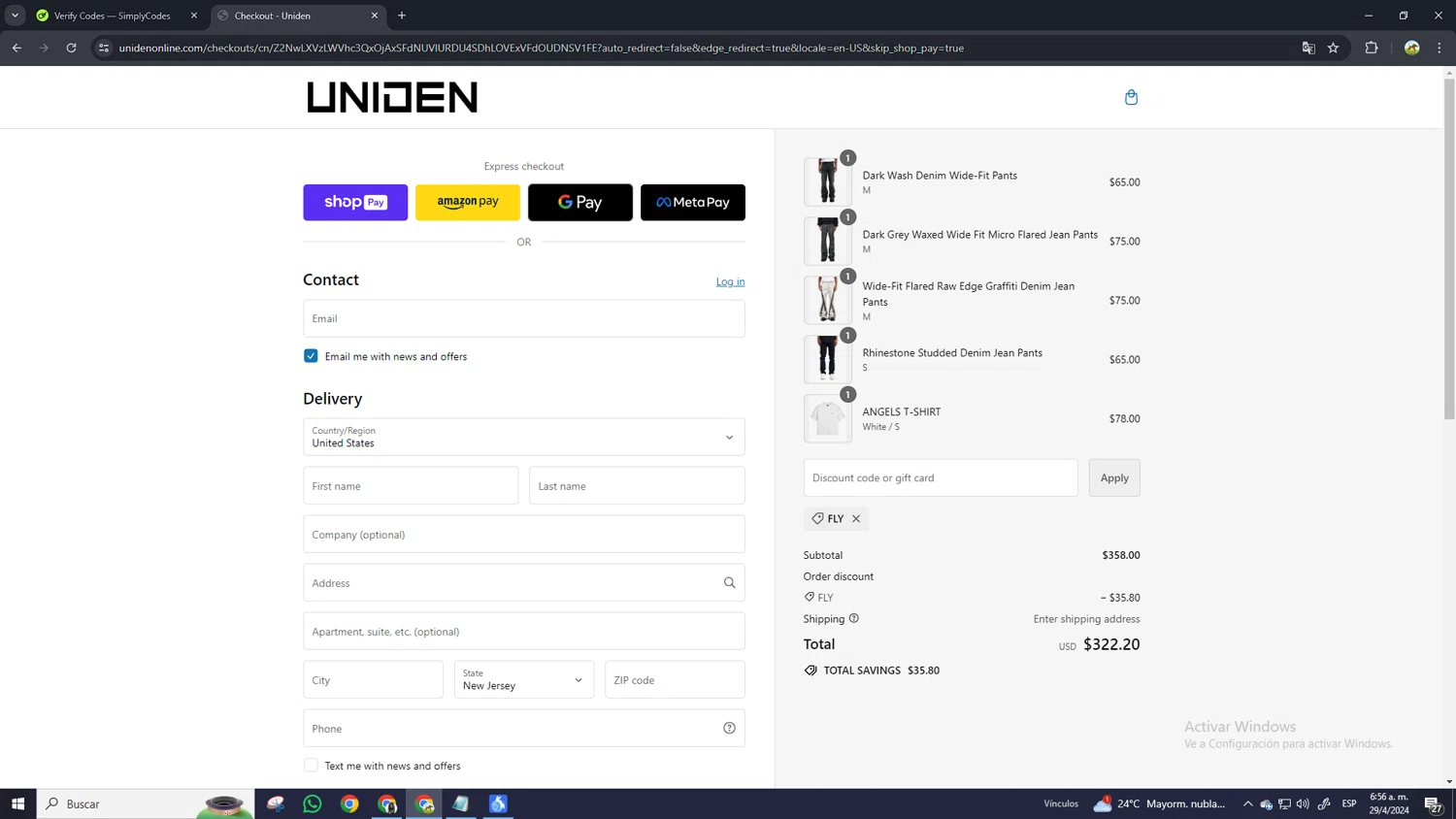Open the volume control in tray
This screenshot has height=819, width=1456.
click(1303, 803)
